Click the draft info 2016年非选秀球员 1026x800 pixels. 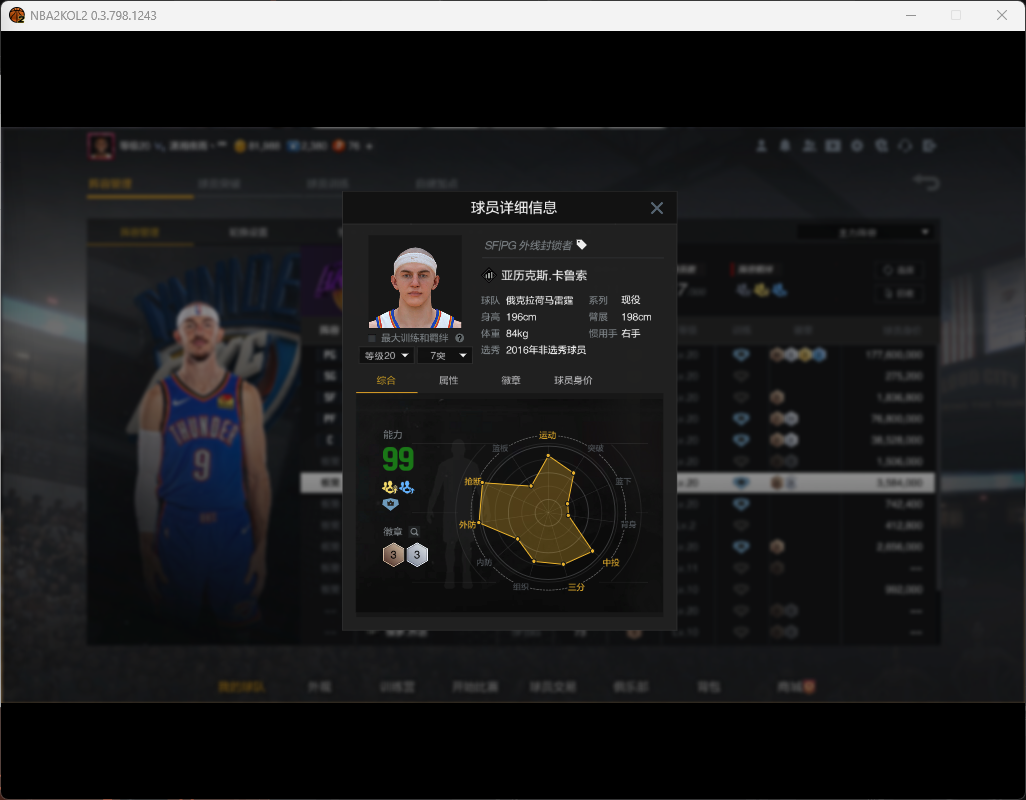pos(546,350)
